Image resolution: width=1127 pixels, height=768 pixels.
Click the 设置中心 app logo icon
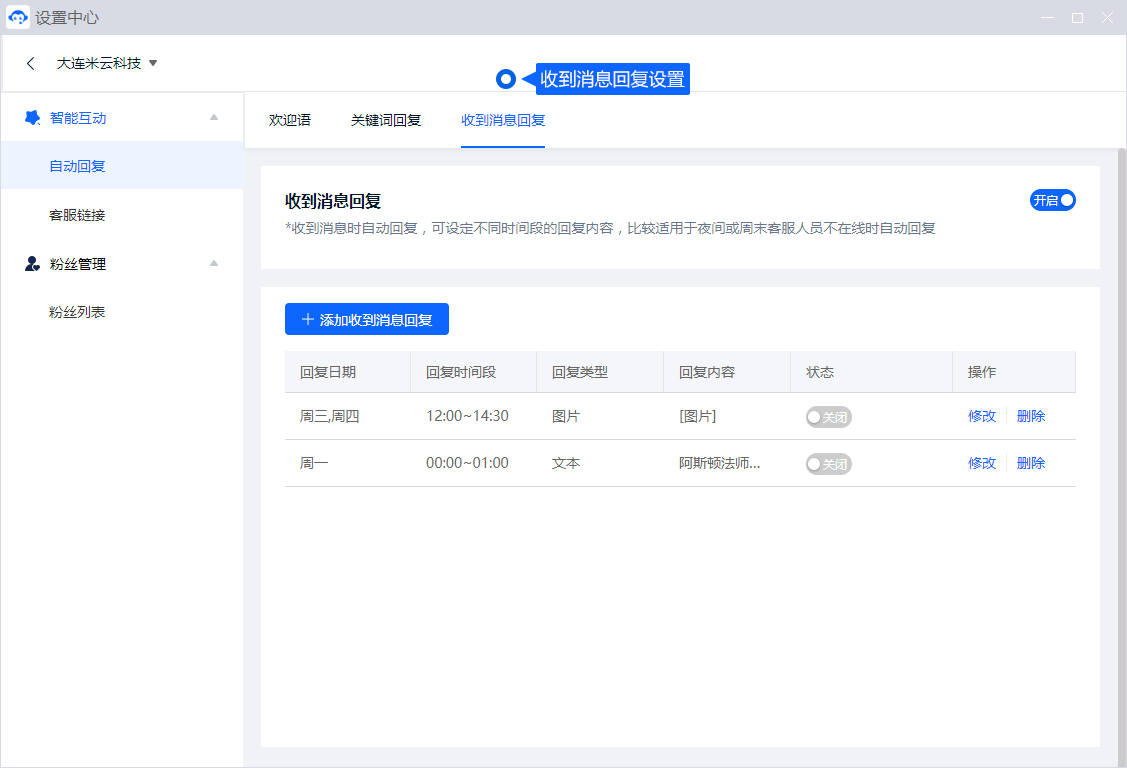[18, 18]
